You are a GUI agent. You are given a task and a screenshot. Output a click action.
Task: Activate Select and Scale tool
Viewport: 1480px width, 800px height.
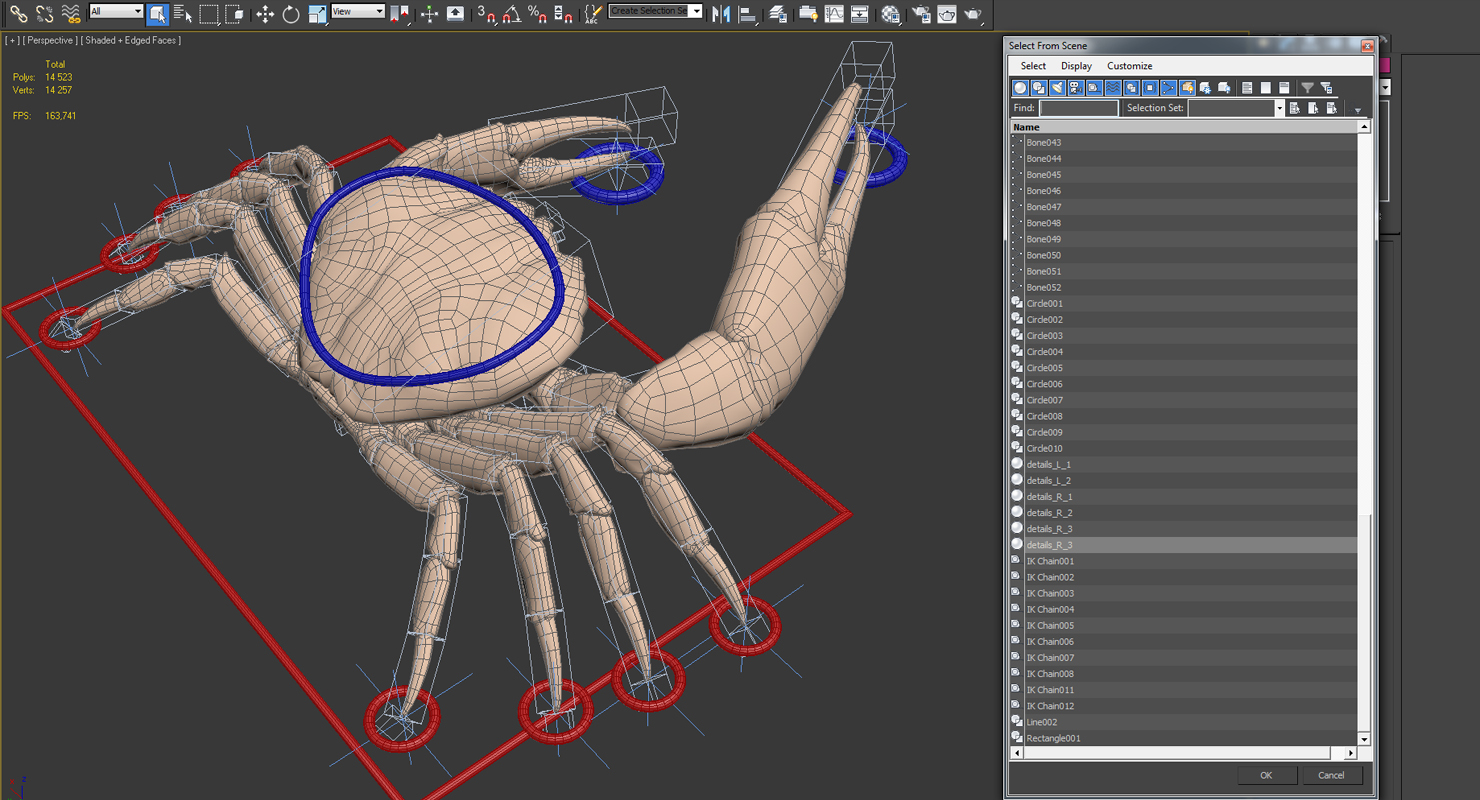(318, 14)
